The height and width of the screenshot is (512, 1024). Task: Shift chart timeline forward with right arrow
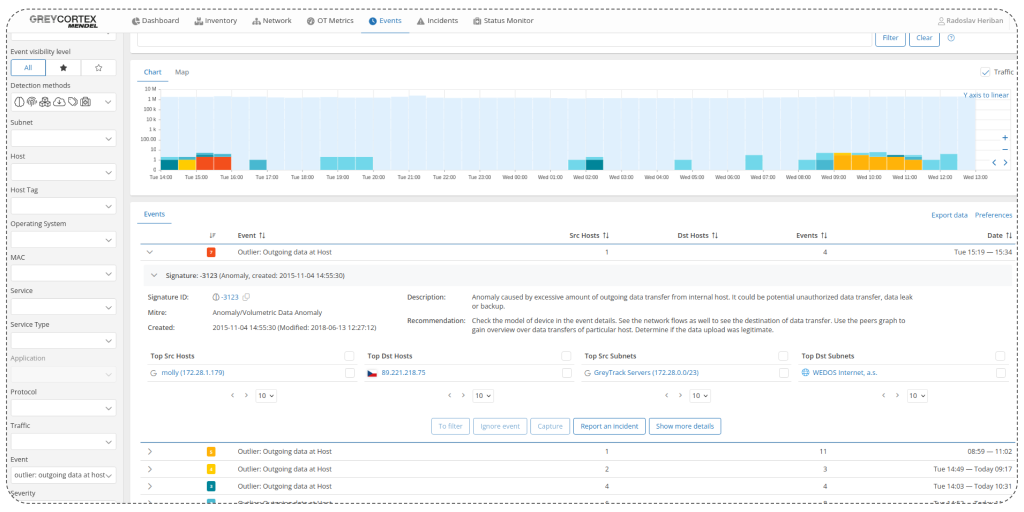coord(1005,162)
